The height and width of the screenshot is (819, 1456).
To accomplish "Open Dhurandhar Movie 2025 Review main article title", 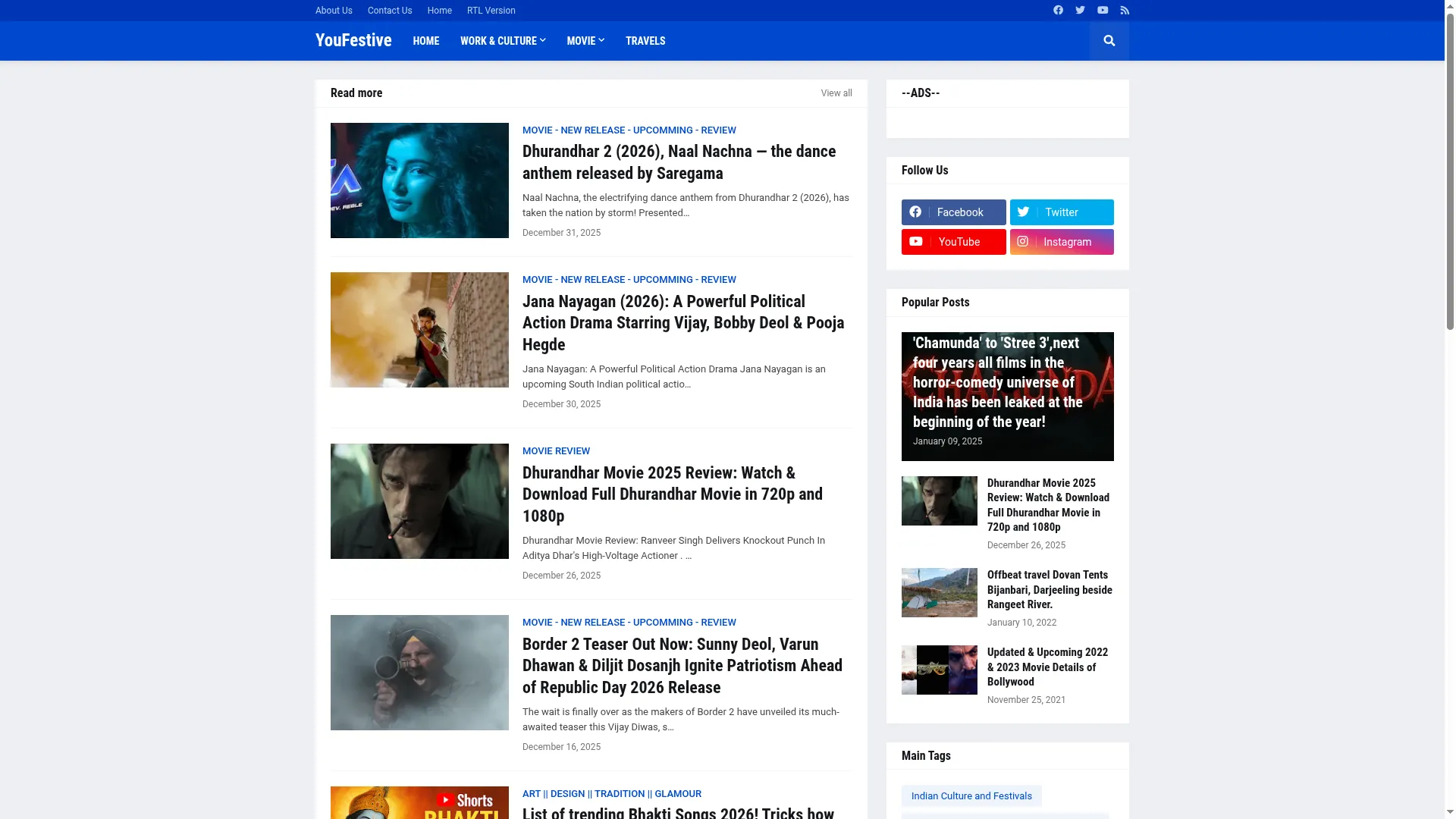I will pyautogui.click(x=673, y=494).
